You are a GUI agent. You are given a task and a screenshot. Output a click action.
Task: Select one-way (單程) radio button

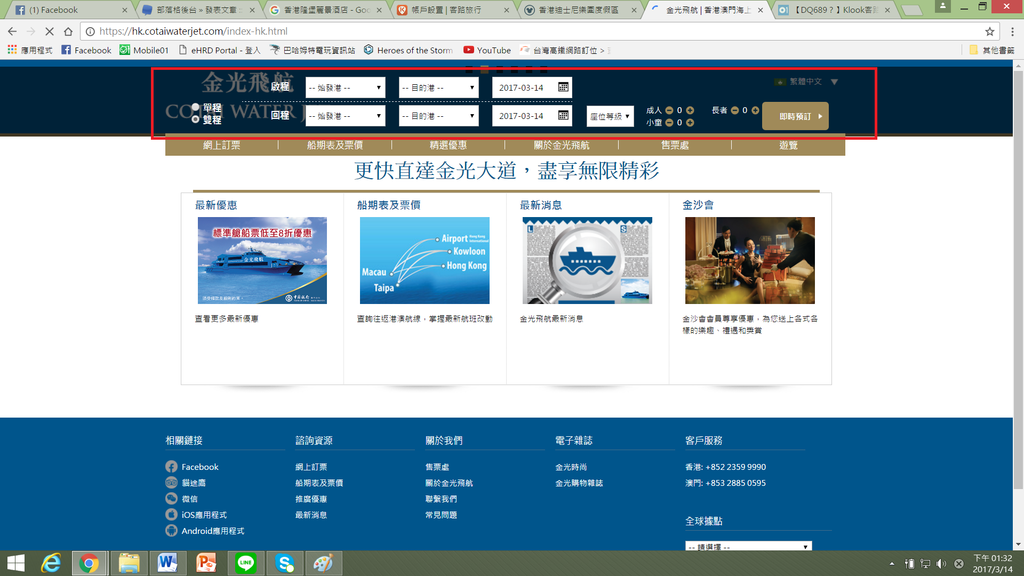click(x=195, y=108)
